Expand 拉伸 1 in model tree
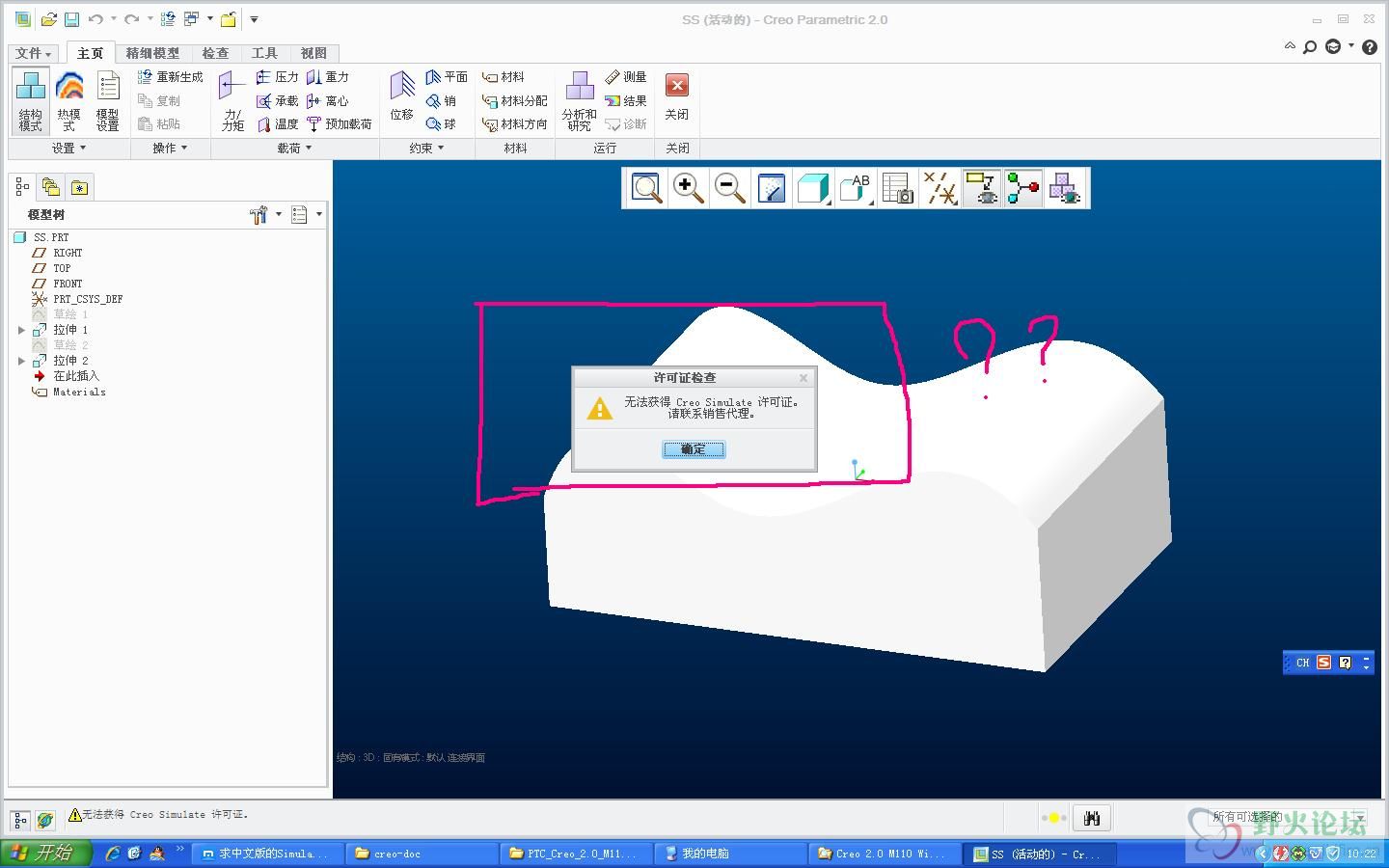 pyautogui.click(x=22, y=330)
